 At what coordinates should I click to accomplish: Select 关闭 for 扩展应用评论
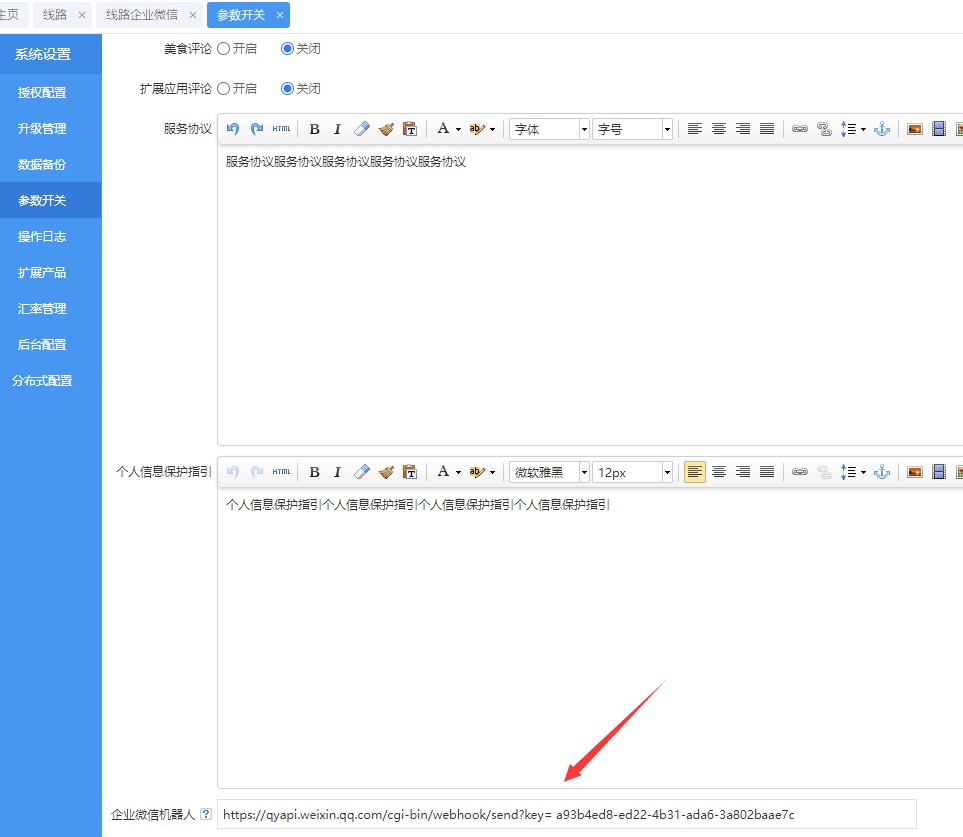[x=288, y=88]
